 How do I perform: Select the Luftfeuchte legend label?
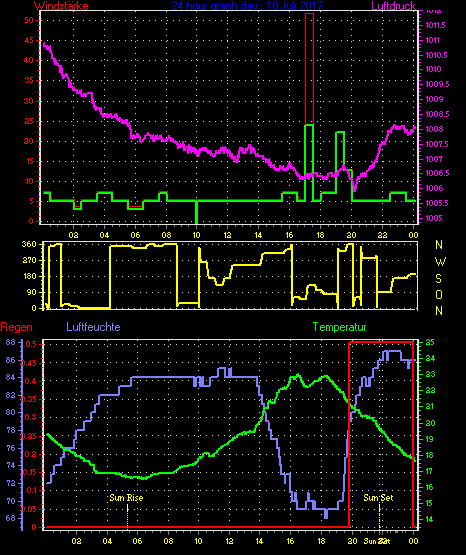click(93, 327)
